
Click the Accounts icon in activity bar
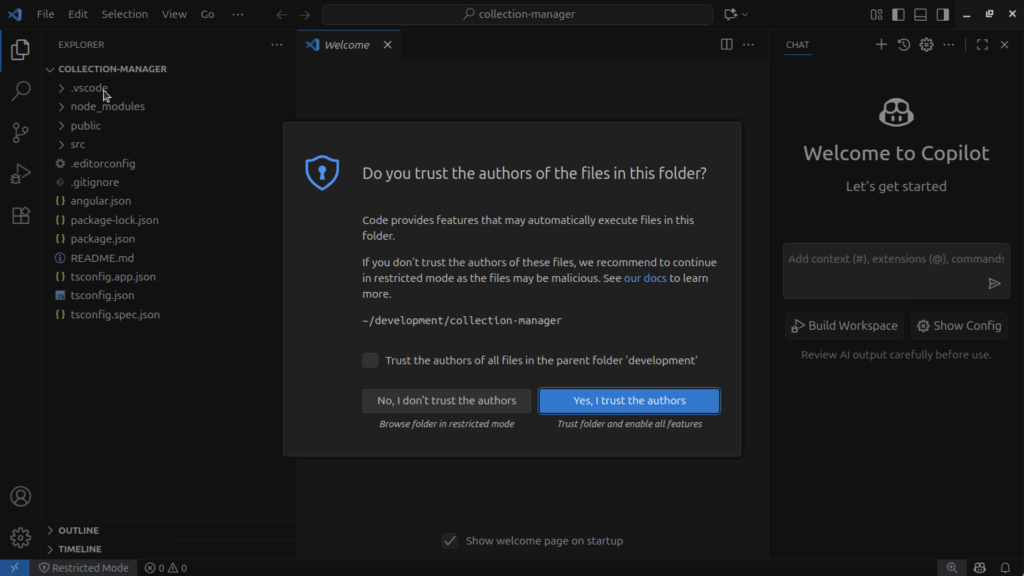20,497
